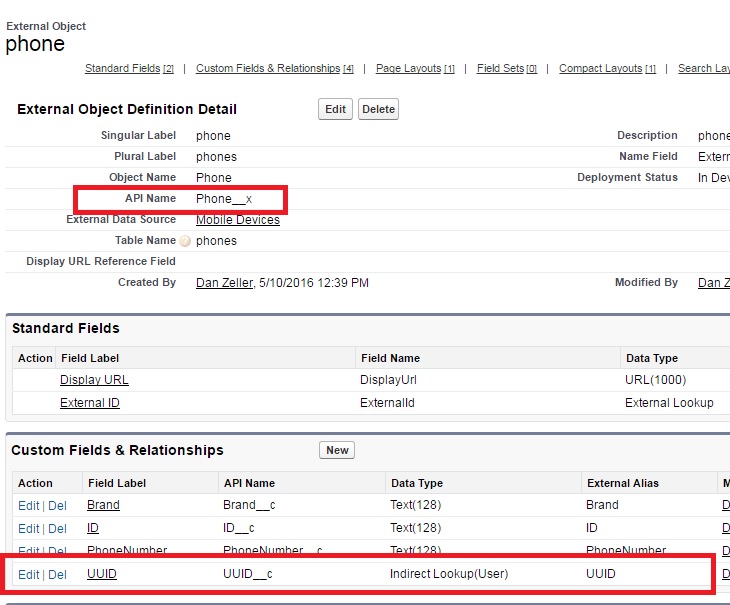This screenshot has height=605, width=730.
Task: Open Field Sets [0] link
Action: click(x=506, y=68)
